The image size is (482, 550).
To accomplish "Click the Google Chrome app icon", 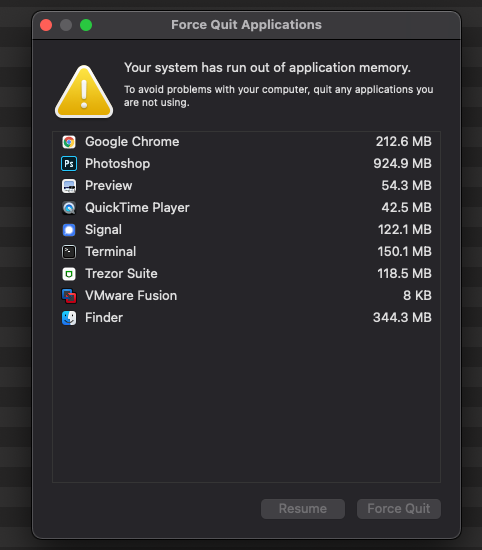I will coord(69,142).
